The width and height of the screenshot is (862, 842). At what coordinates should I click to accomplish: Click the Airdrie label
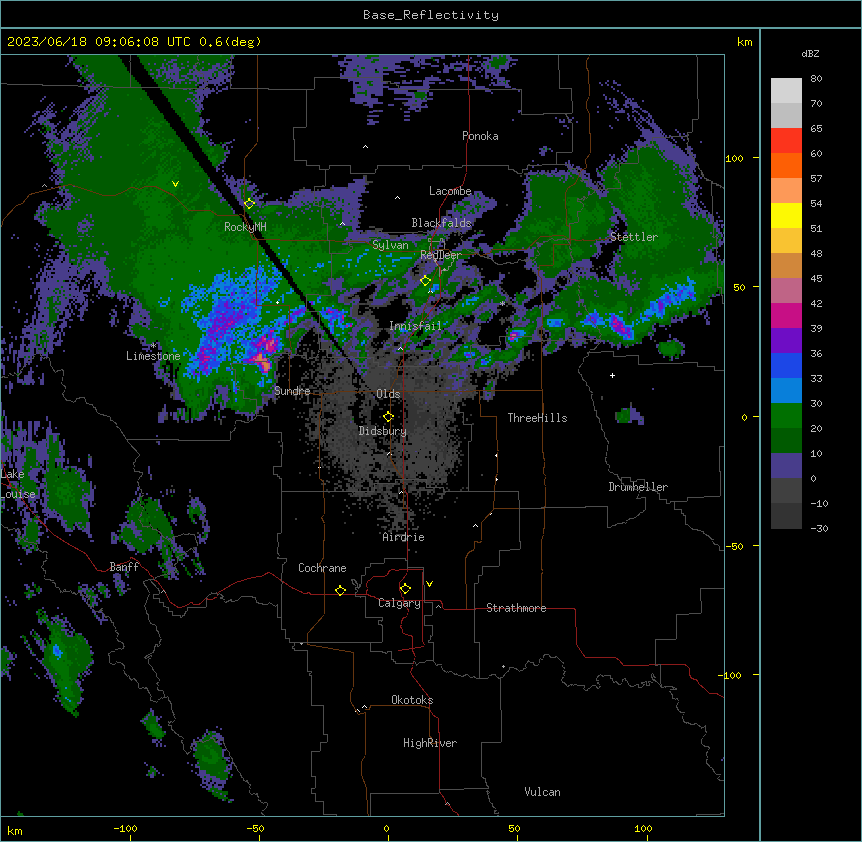[x=404, y=537]
